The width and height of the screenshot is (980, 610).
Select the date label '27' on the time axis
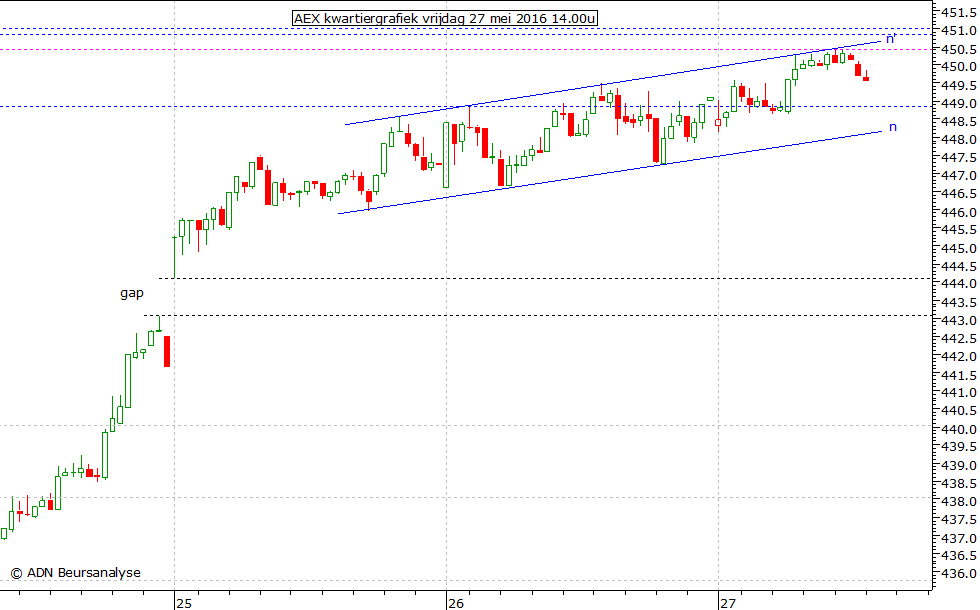(728, 603)
